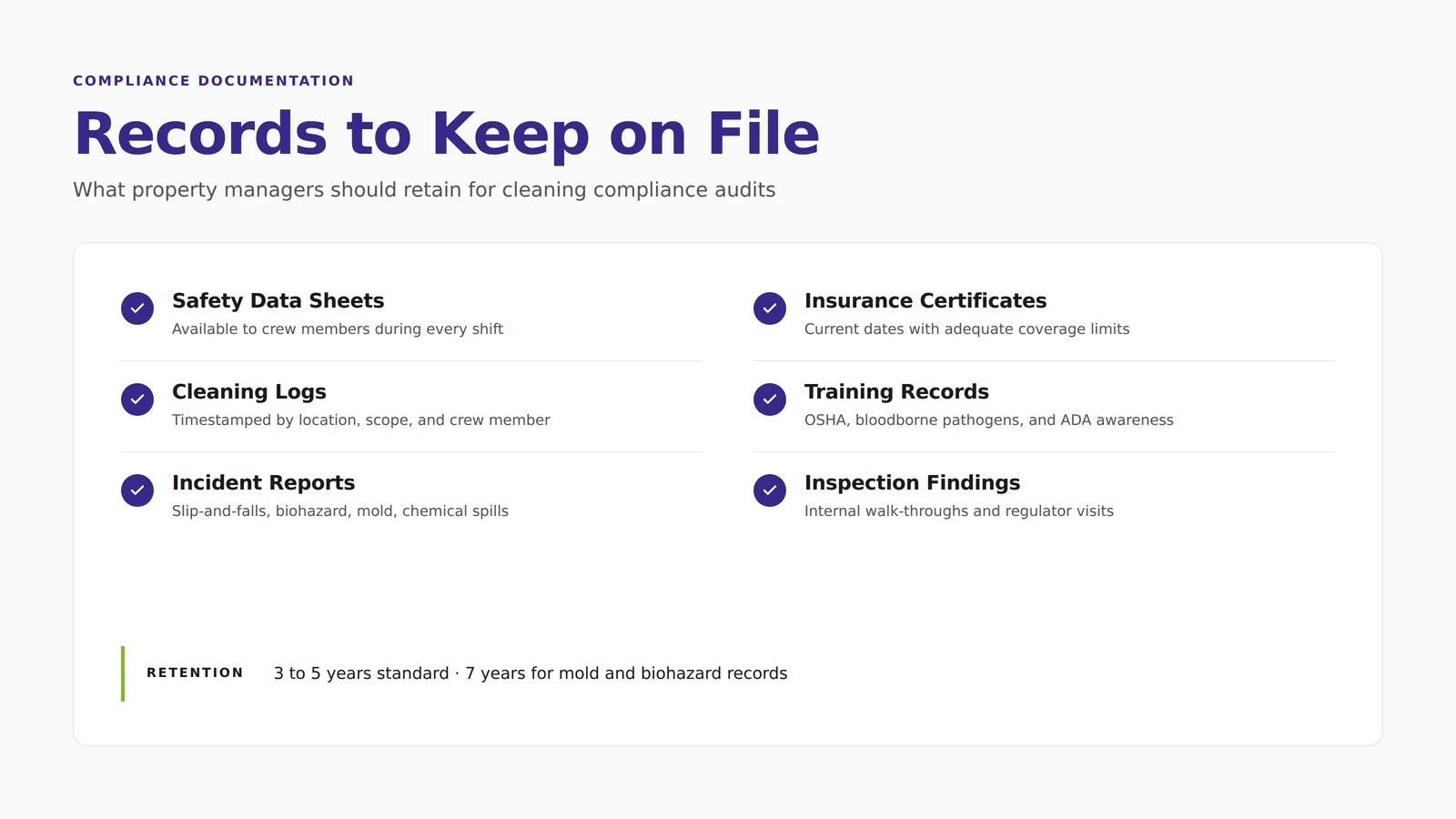Image resolution: width=1456 pixels, height=819 pixels.
Task: Click the 'COMPLIANCE DOCUMENTATION' eyebrow label
Action: coord(214,81)
